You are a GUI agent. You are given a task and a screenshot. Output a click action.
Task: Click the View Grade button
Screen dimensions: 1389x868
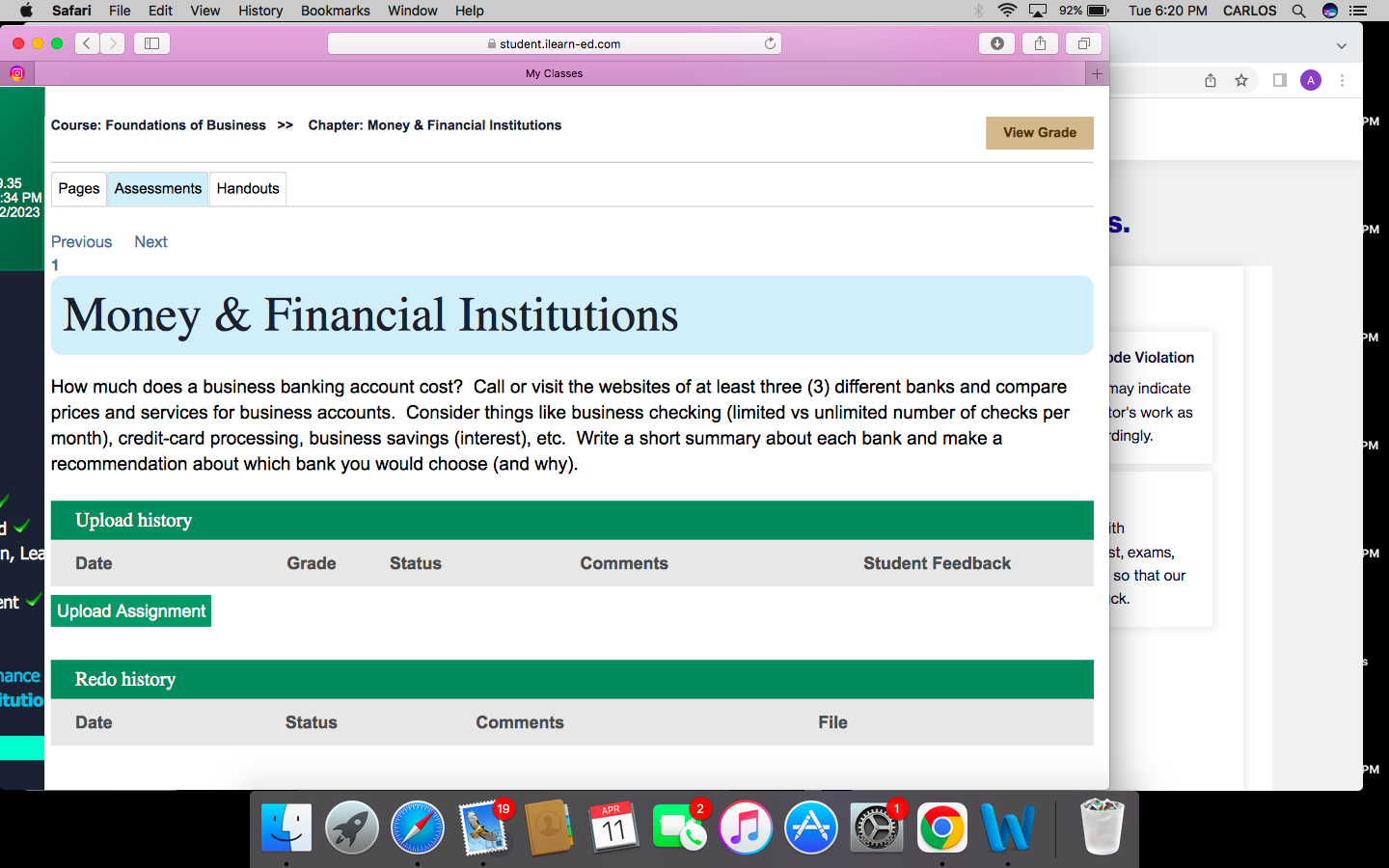coord(1040,133)
